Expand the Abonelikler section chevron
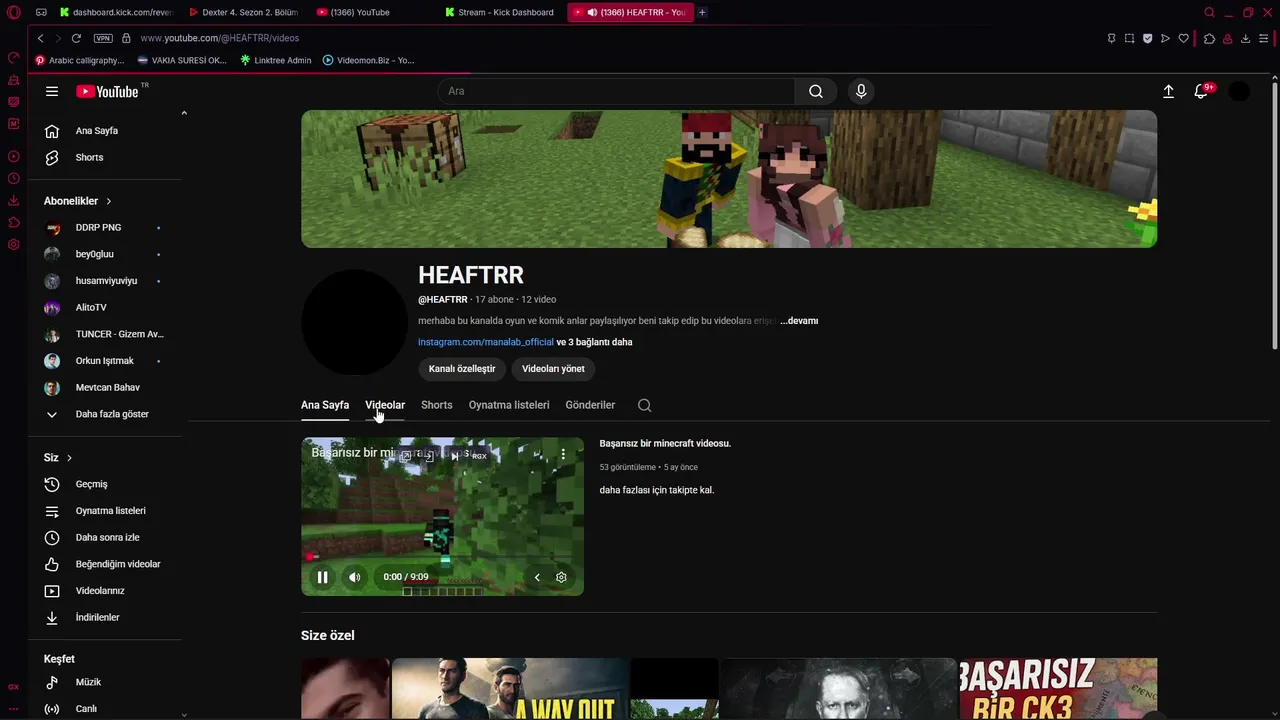The width and height of the screenshot is (1280, 720). tap(109, 201)
